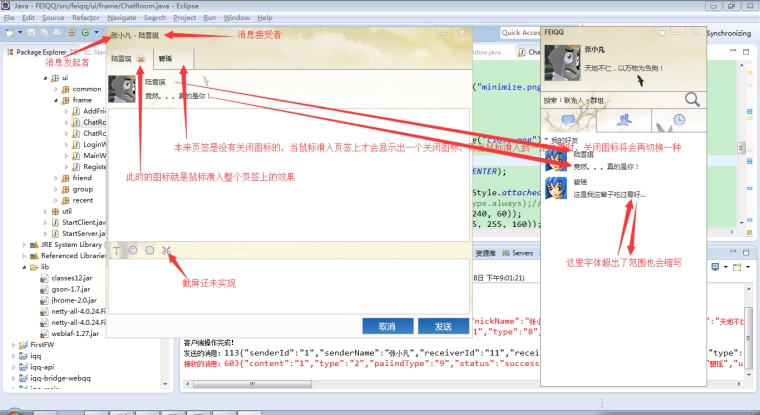The height and width of the screenshot is (415, 760).
Task: Click the magnifier search icon in FEIQQ
Action: pos(692,99)
